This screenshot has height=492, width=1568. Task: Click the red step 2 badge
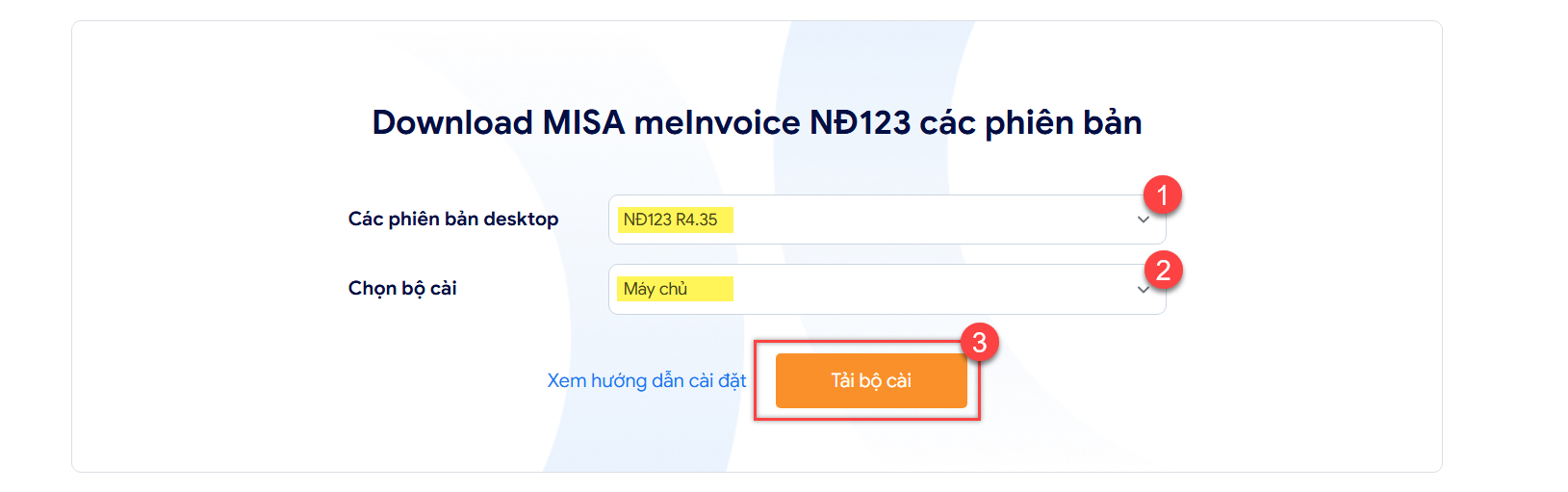(x=1163, y=270)
